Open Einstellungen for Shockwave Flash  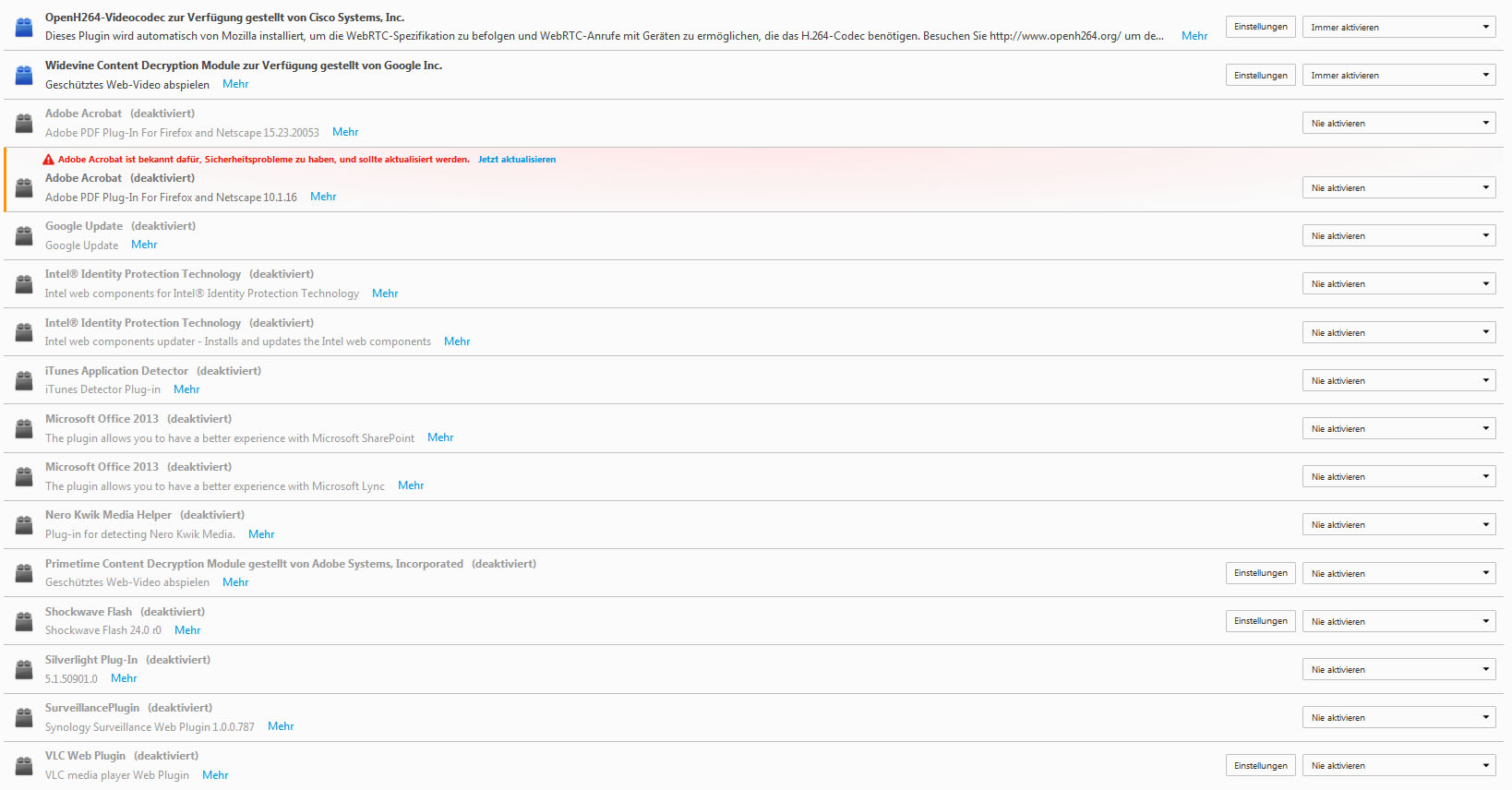point(1261,621)
